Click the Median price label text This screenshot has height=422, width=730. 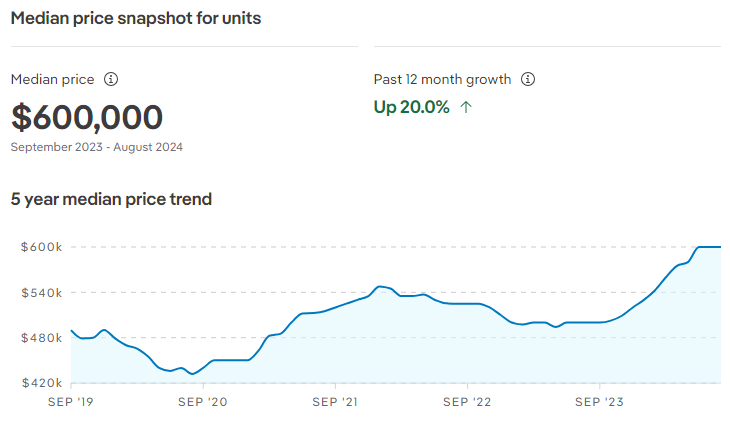(53, 80)
